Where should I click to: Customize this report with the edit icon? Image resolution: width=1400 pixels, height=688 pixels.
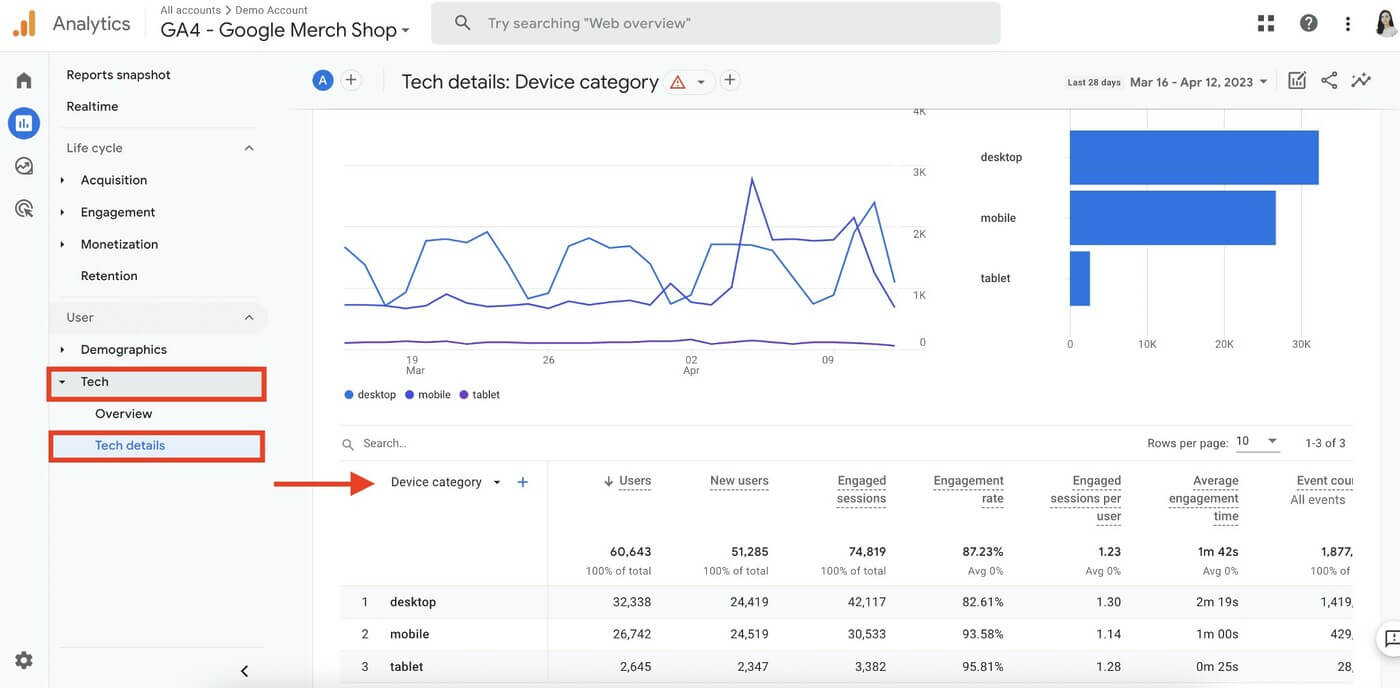1296,80
